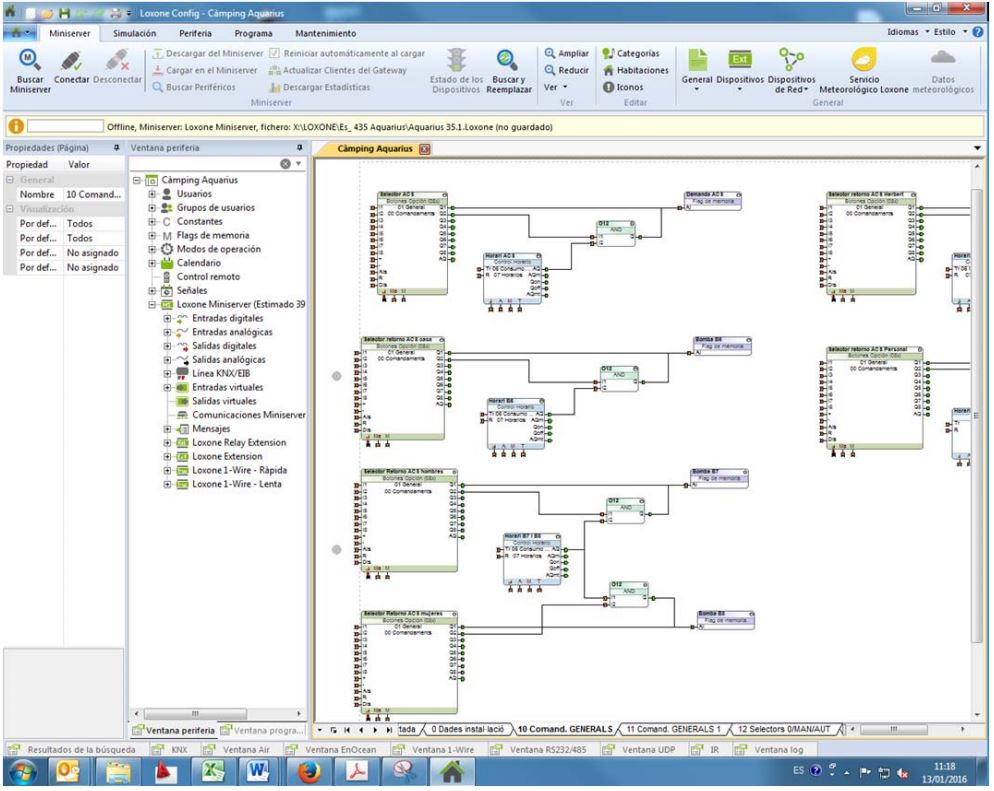The width and height of the screenshot is (994, 791).
Task: Open Resultados de la búsqueda panel
Action: [x=72, y=750]
